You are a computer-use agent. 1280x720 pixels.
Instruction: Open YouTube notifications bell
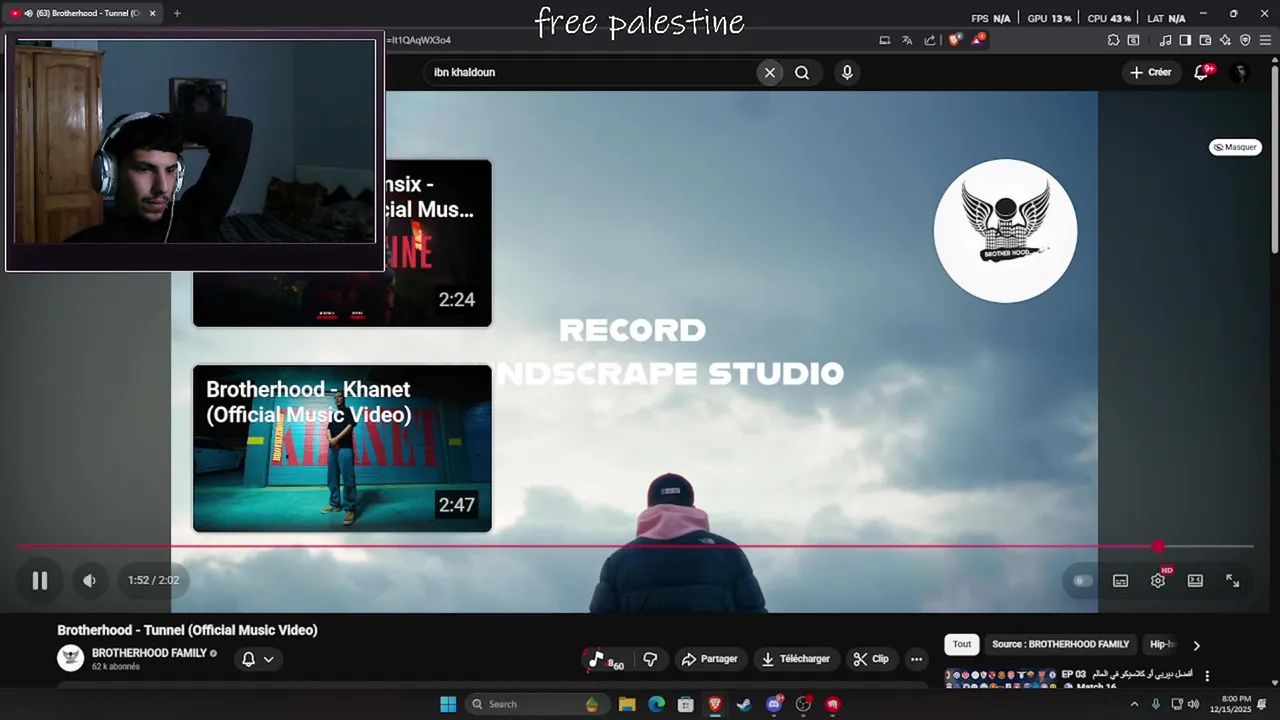click(x=1201, y=72)
